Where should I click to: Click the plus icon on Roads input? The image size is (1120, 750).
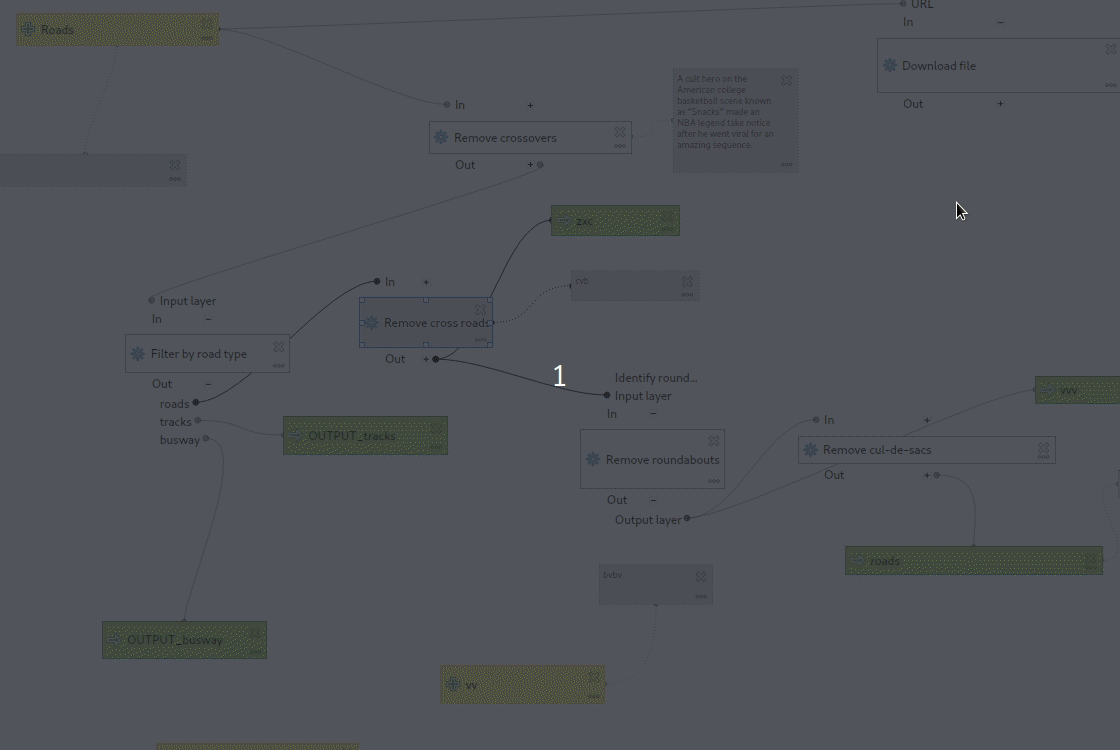[x=28, y=30]
